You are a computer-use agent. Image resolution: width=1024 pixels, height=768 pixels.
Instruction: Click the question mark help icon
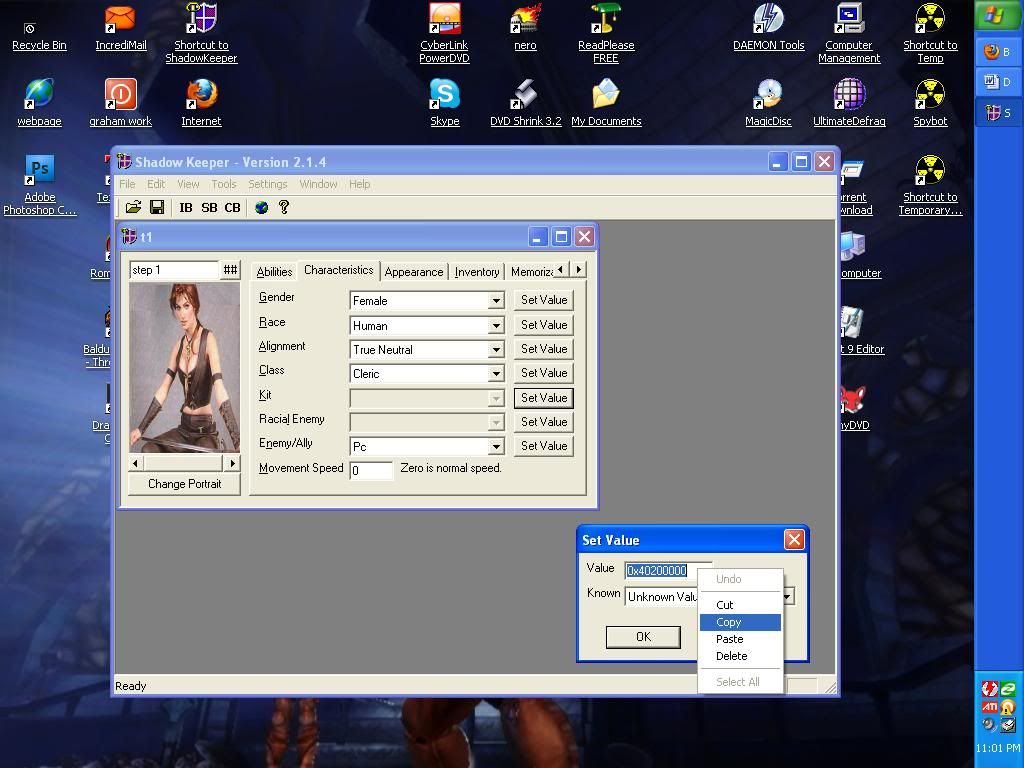tap(284, 207)
